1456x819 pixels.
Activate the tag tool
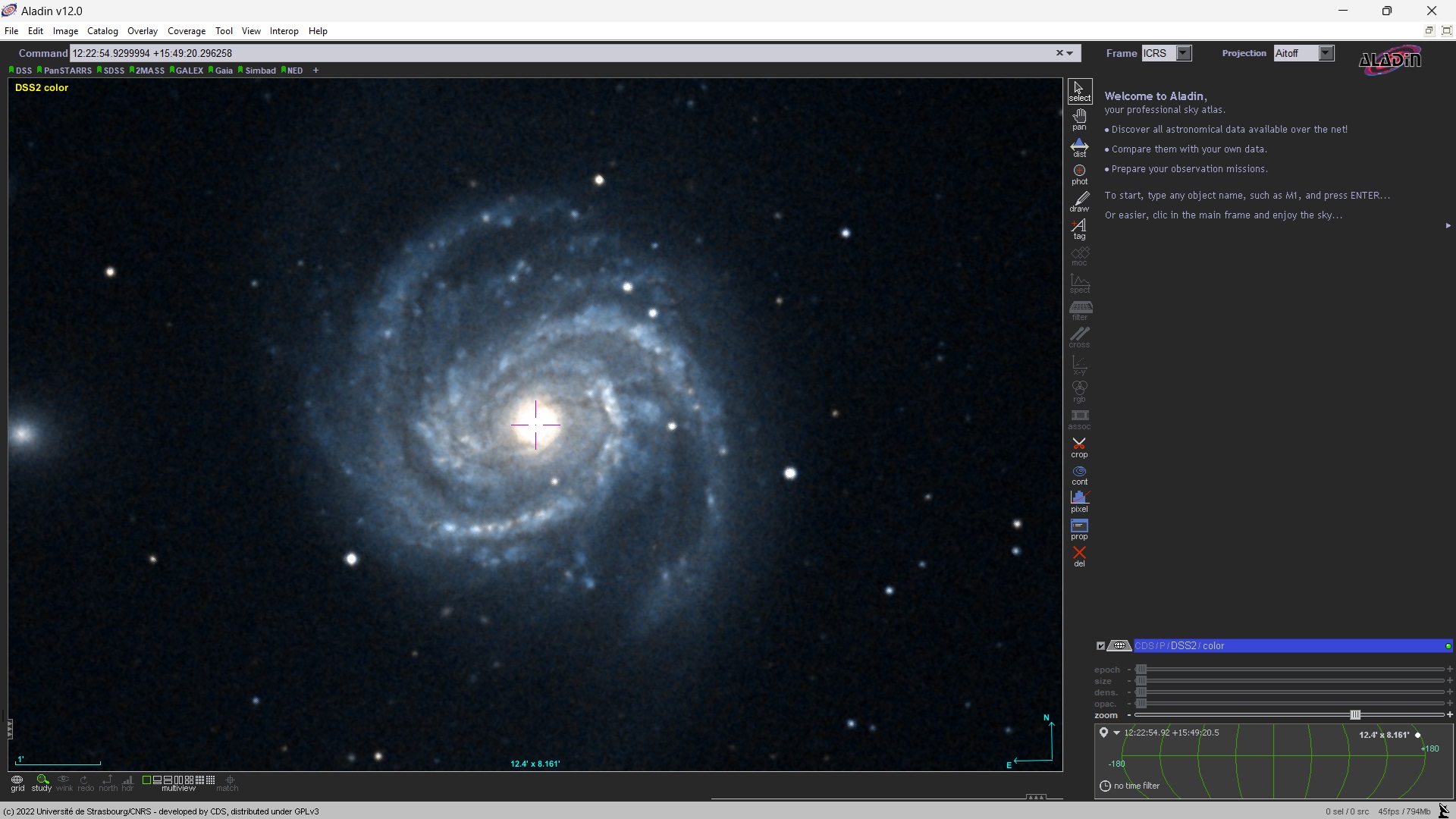[1079, 228]
